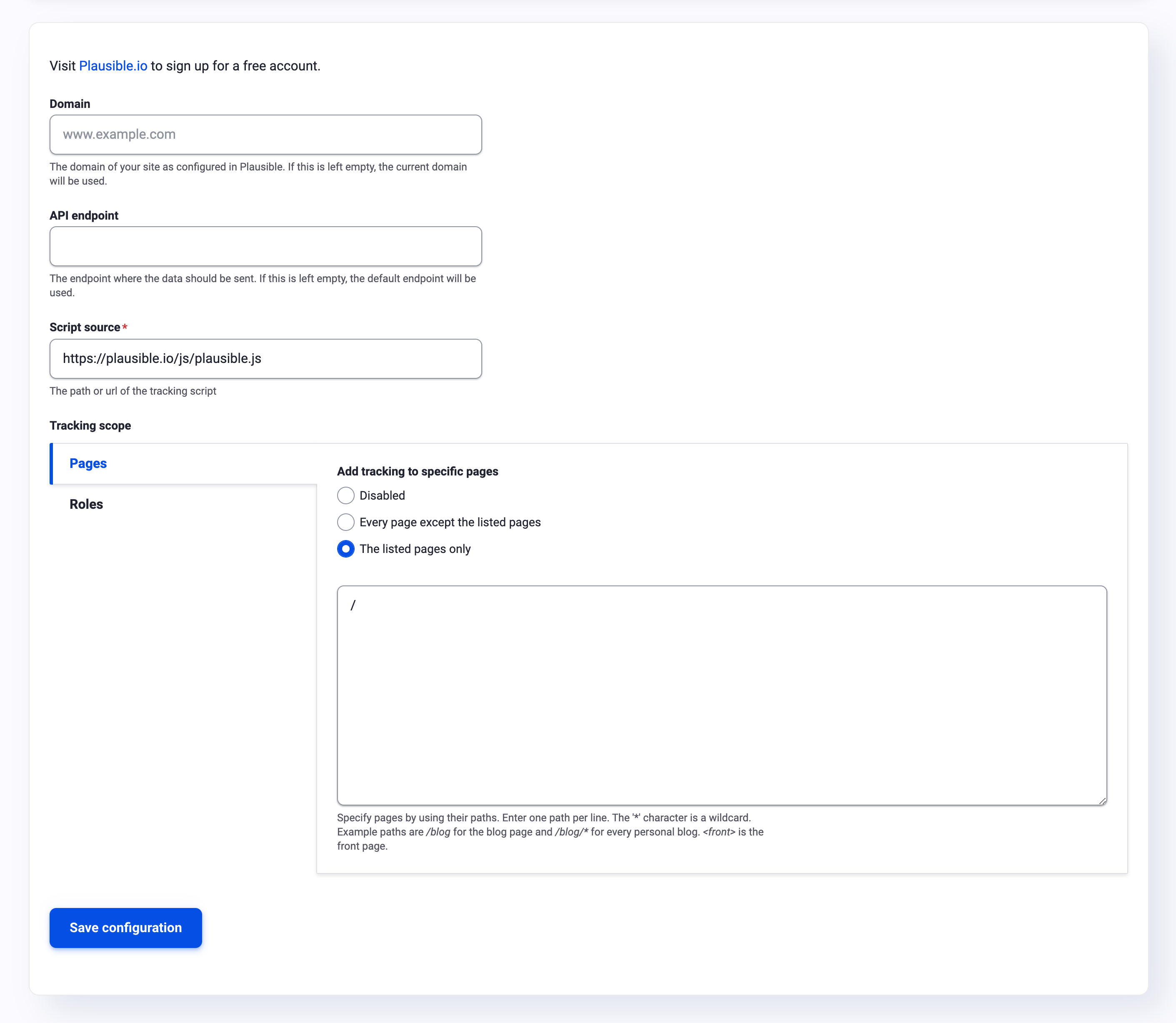Choose Every page except the listed pages
This screenshot has height=1023, width=1176.
click(x=345, y=522)
